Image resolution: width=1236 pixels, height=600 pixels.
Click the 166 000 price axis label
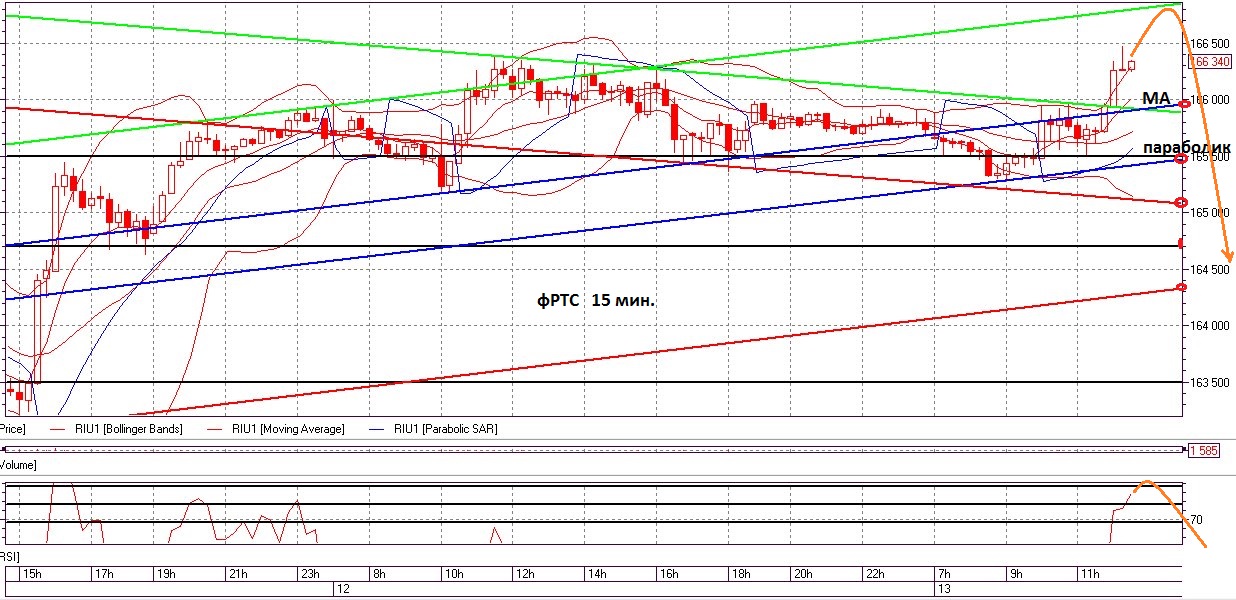(x=1210, y=100)
